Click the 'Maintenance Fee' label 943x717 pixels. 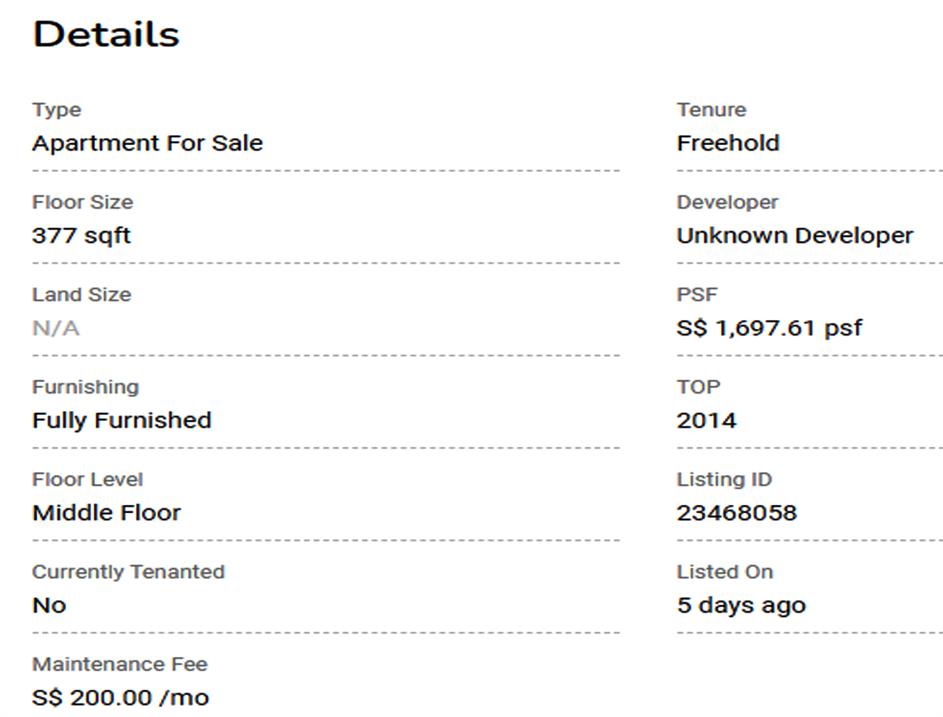pos(119,664)
